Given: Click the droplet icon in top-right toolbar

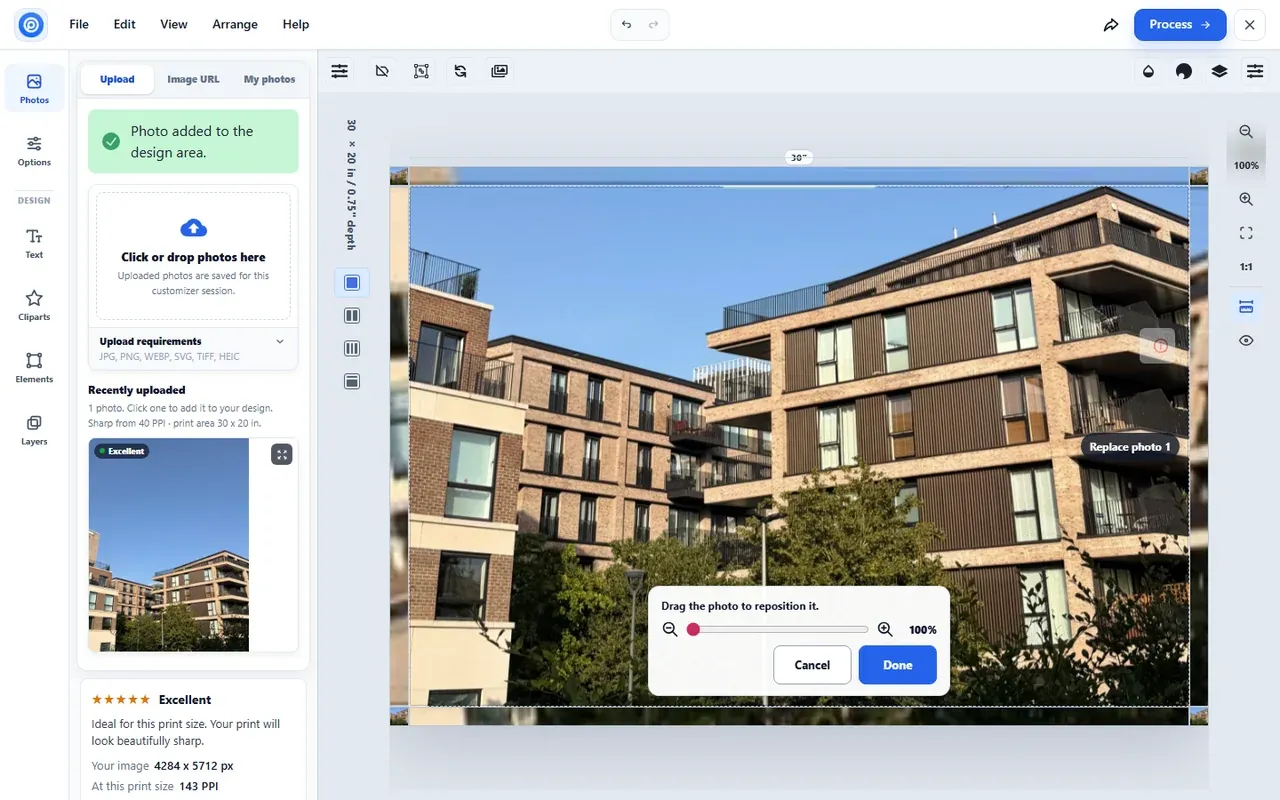Looking at the screenshot, I should tap(1148, 71).
